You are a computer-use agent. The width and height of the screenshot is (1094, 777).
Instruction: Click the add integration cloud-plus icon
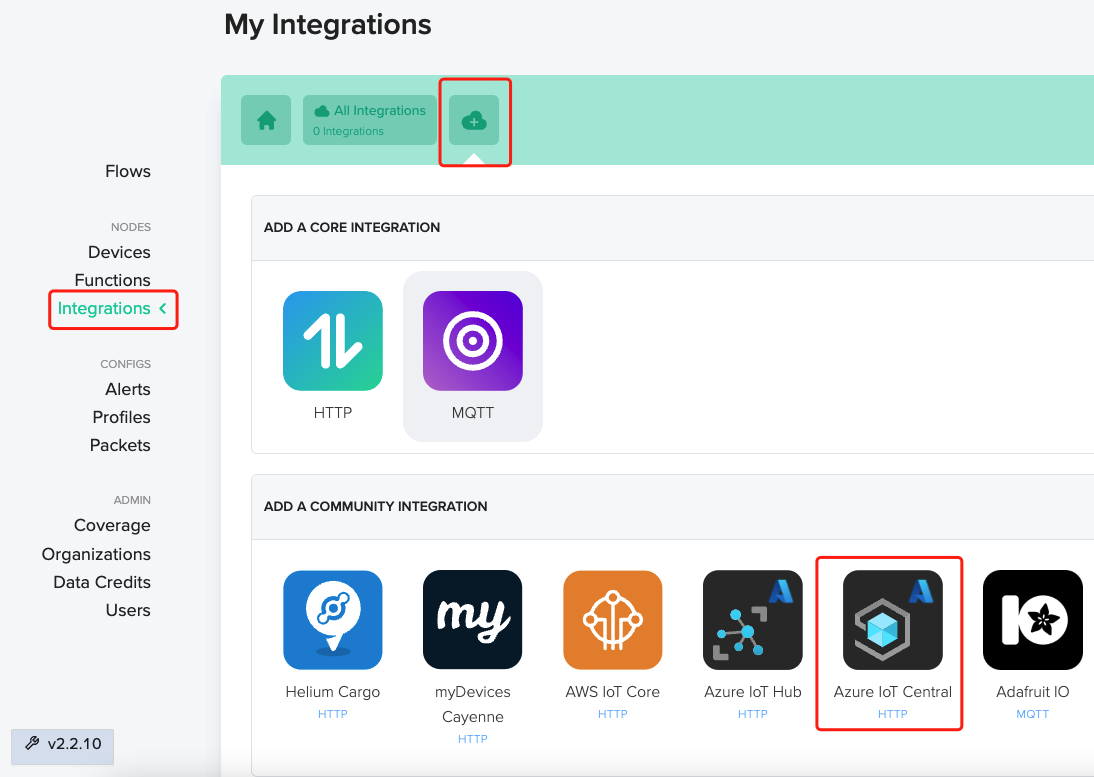coord(474,120)
